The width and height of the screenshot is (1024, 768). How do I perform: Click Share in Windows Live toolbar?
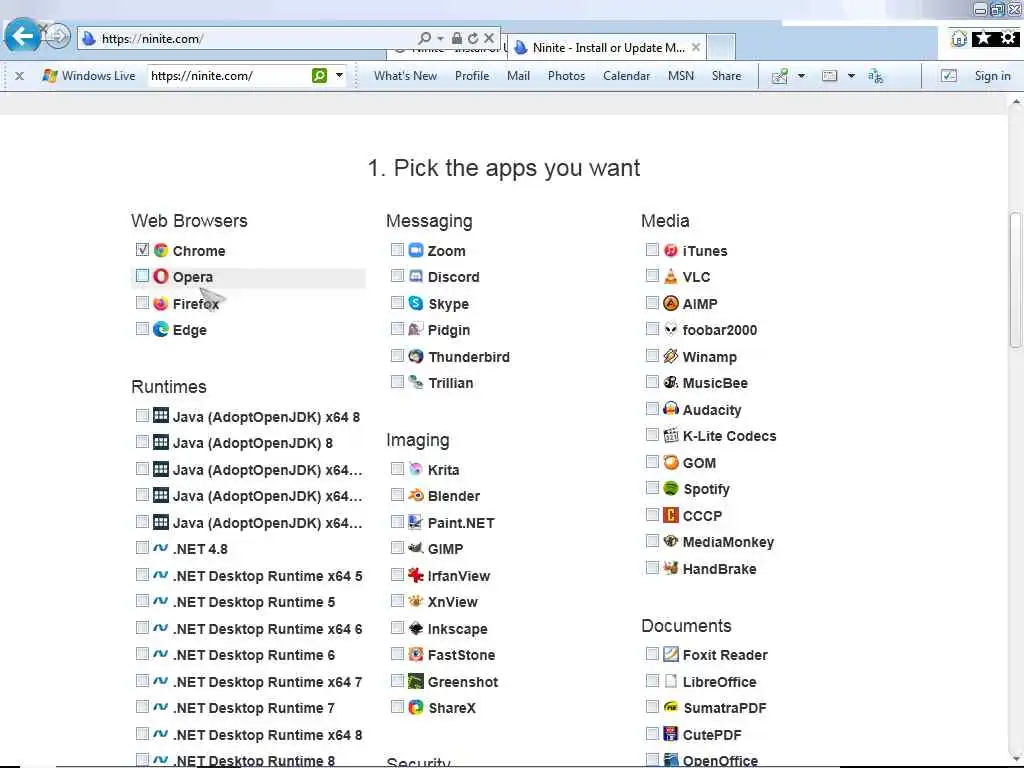(x=726, y=76)
